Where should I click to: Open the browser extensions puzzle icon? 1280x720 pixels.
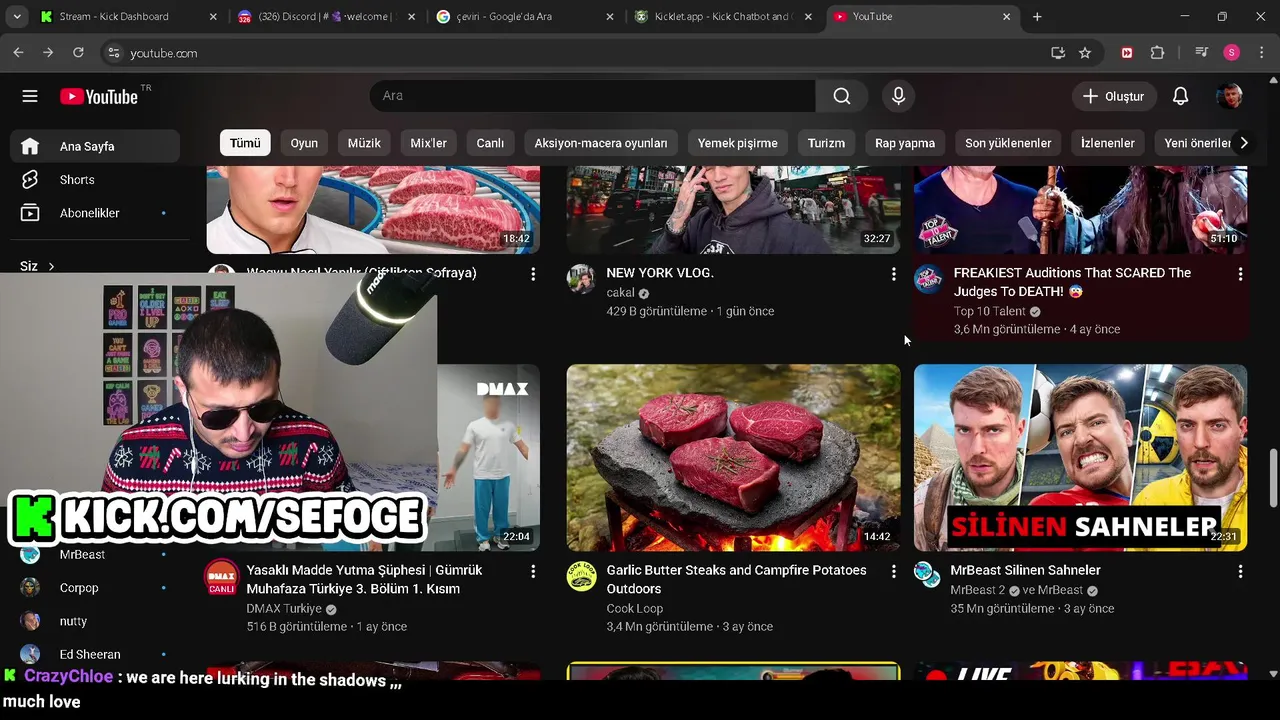click(x=1158, y=53)
